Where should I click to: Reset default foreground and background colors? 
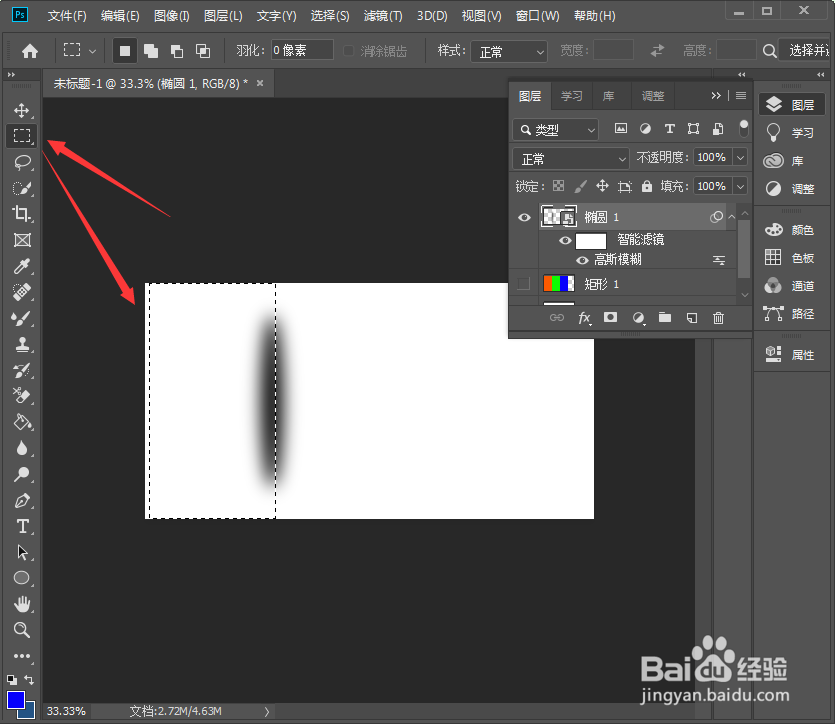pyautogui.click(x=12, y=680)
